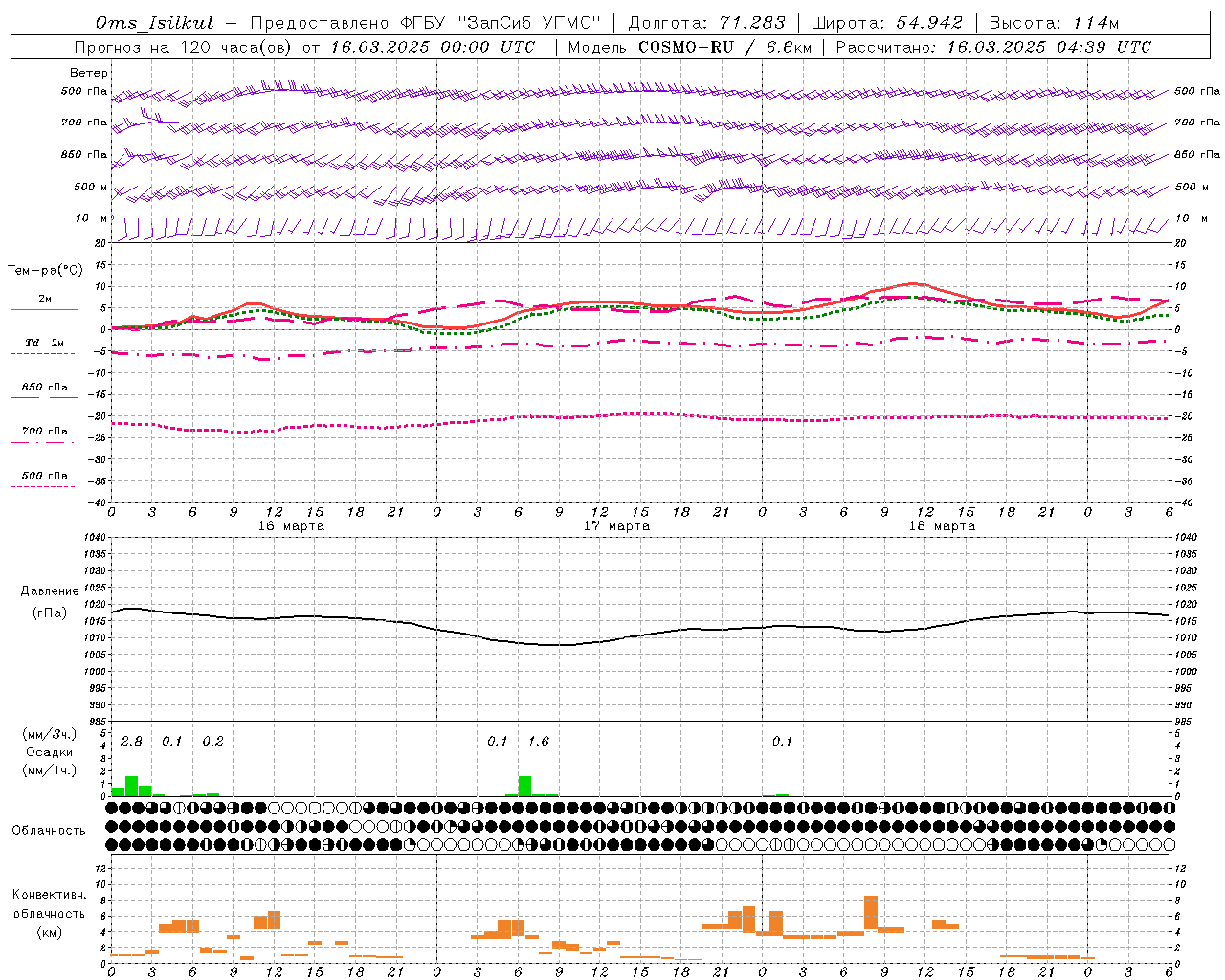The height and width of the screenshot is (980, 1225).
Task: Click the computed time 16.03.2025 04:39 UTC
Action: pos(1049,47)
